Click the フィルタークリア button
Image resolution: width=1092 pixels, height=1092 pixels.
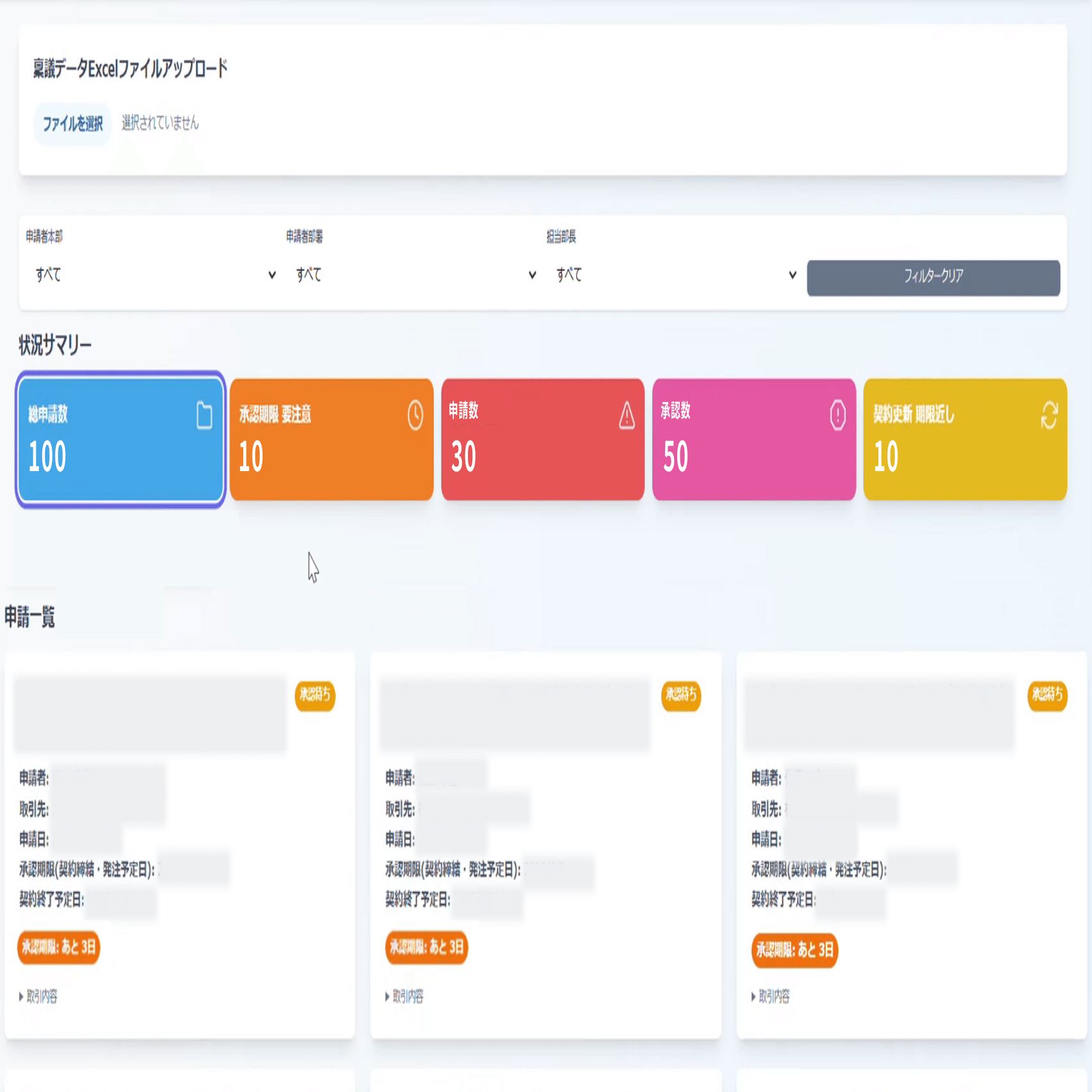coord(933,278)
